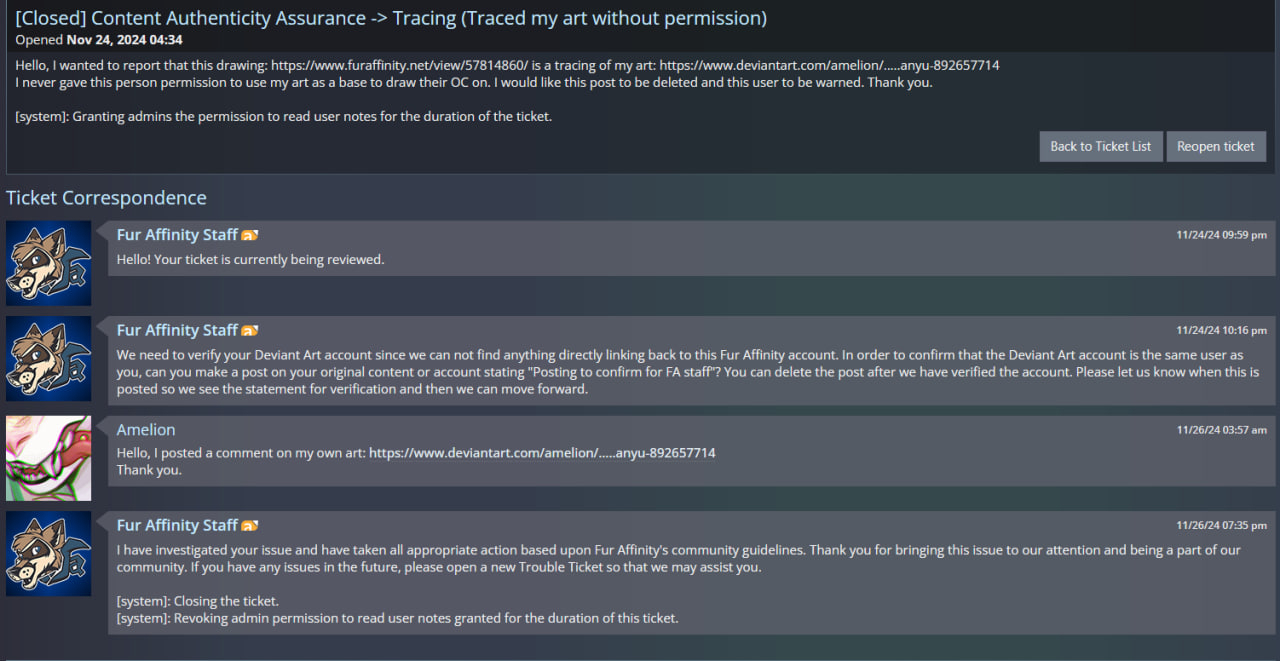Click staff avatar on the 10:16 pm message
This screenshot has height=661, width=1280.
coord(48,359)
